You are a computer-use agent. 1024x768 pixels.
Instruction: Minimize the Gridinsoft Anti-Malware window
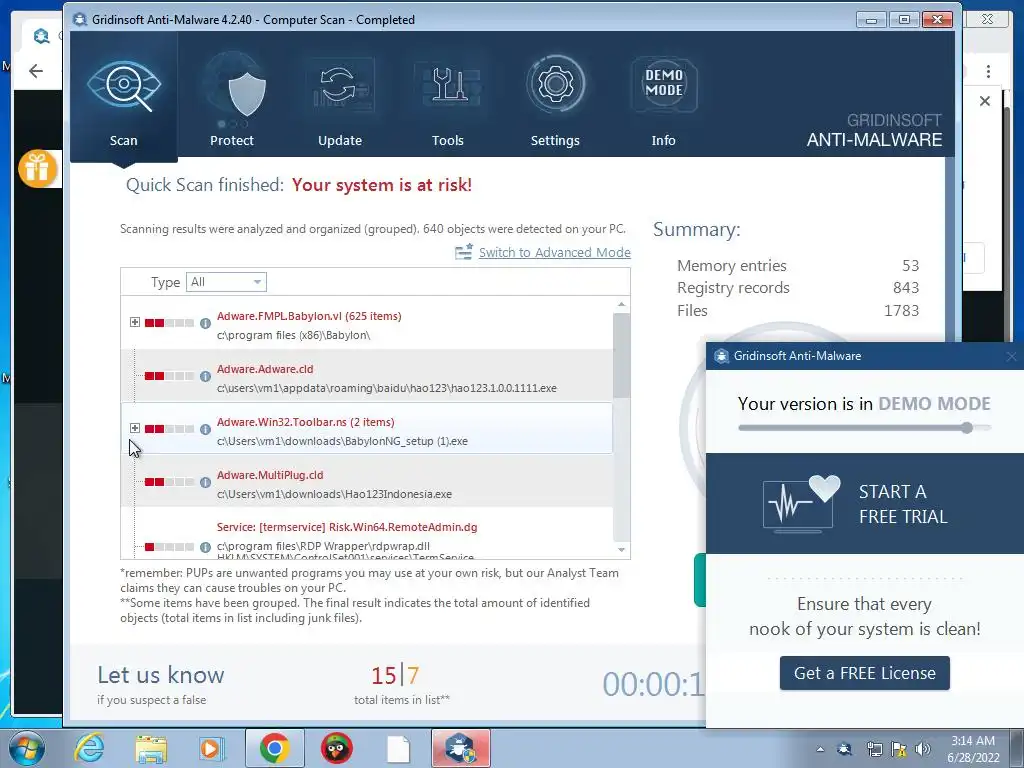[871, 20]
